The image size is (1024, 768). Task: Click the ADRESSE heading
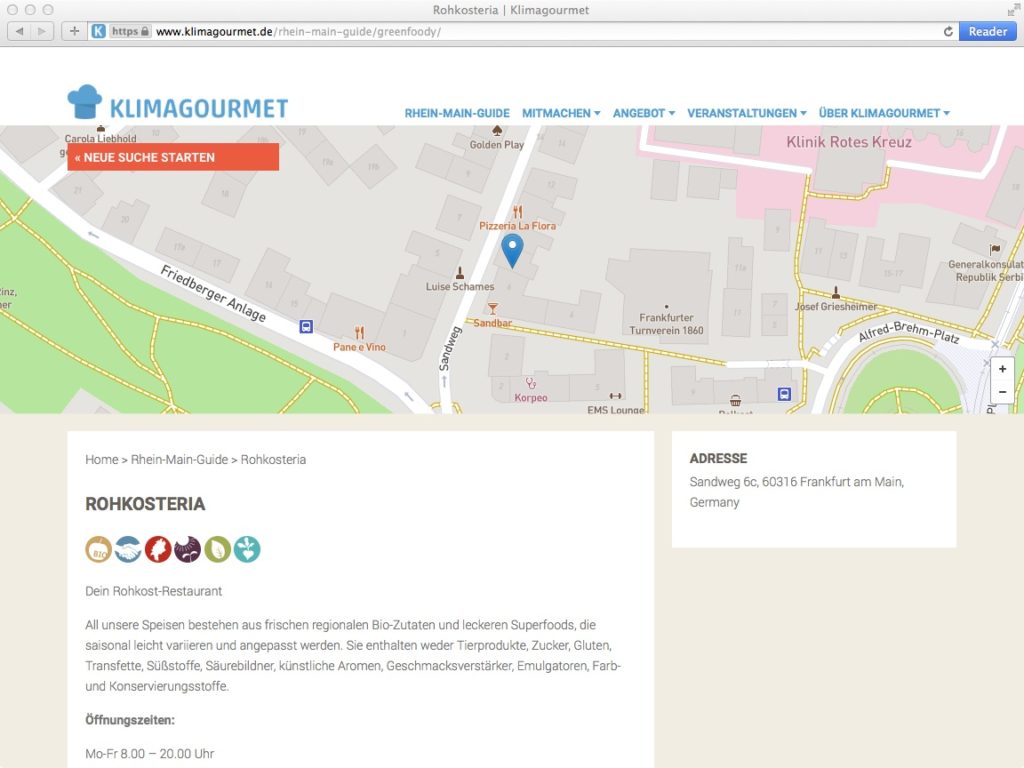[x=718, y=458]
